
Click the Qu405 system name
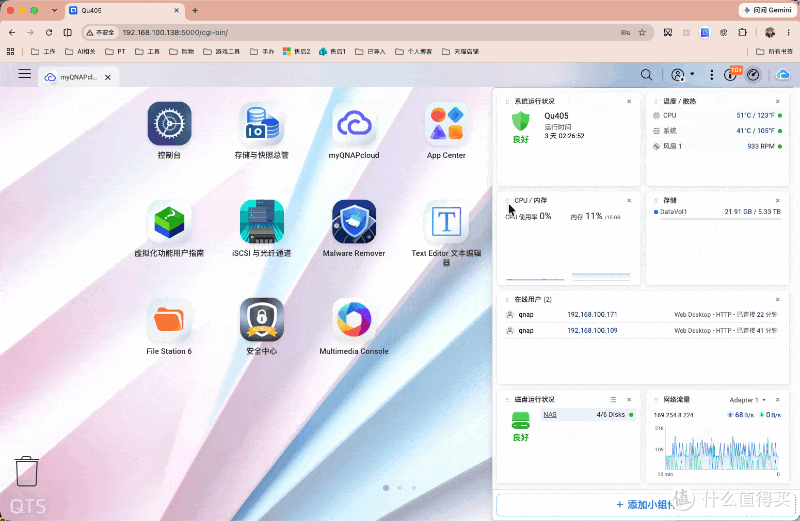point(556,116)
